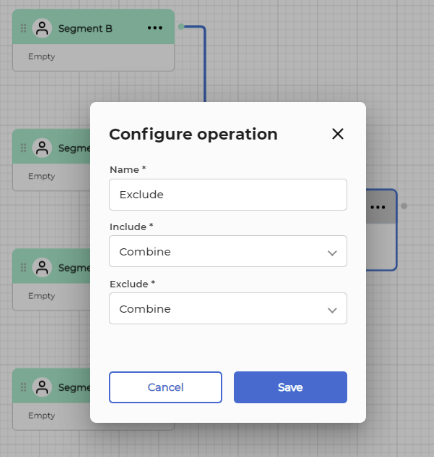This screenshot has width=434, height=457.
Task: Click the drag handle on the segment card below Segment B
Action: tap(23, 148)
